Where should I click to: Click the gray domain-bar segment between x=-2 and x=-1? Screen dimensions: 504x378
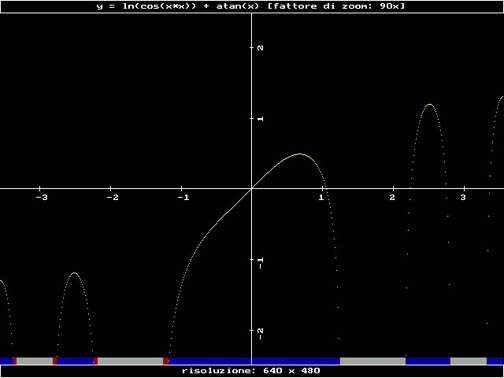[x=130, y=361]
